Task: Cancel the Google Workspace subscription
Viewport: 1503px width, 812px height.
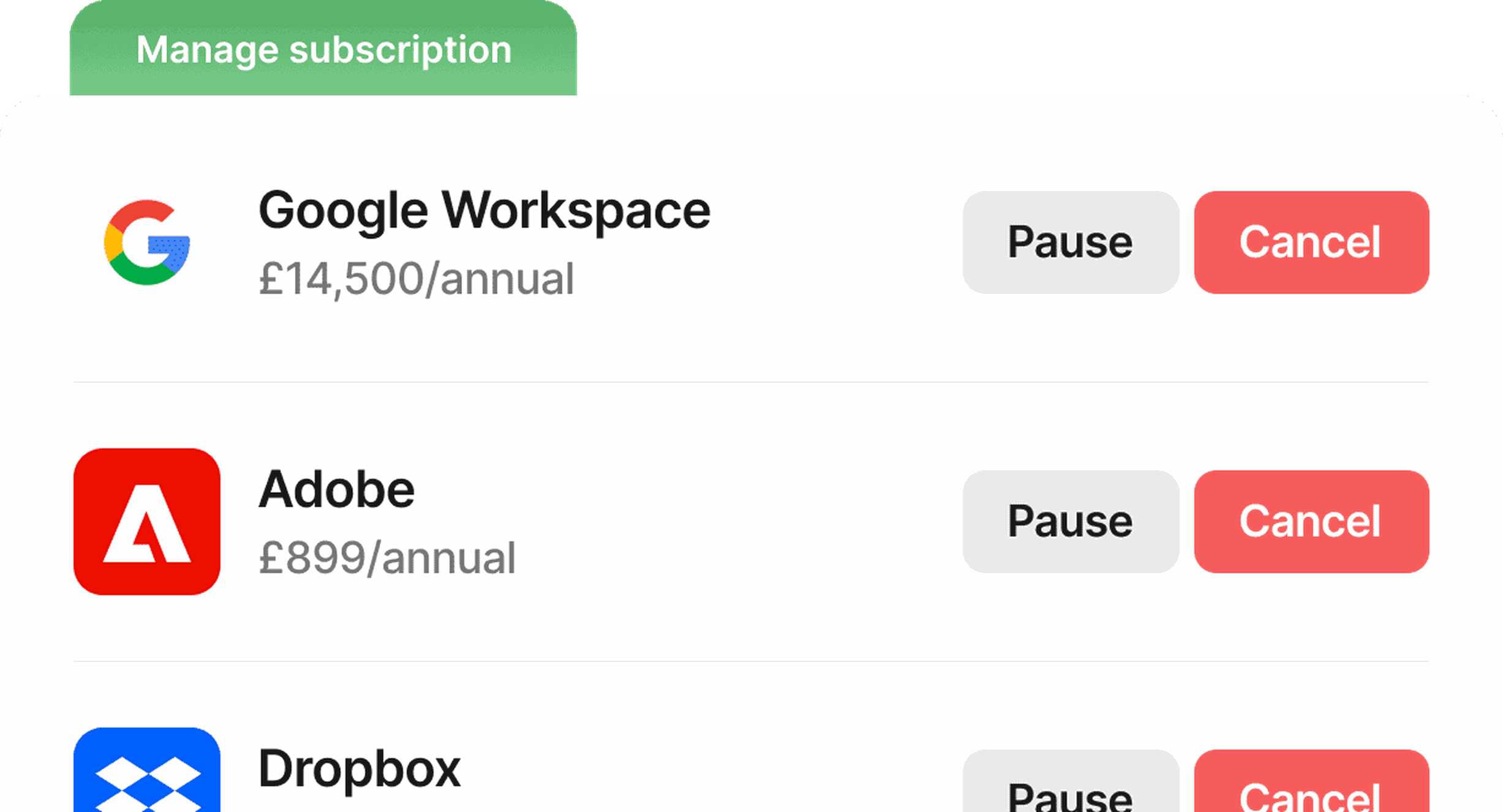Action: point(1311,242)
